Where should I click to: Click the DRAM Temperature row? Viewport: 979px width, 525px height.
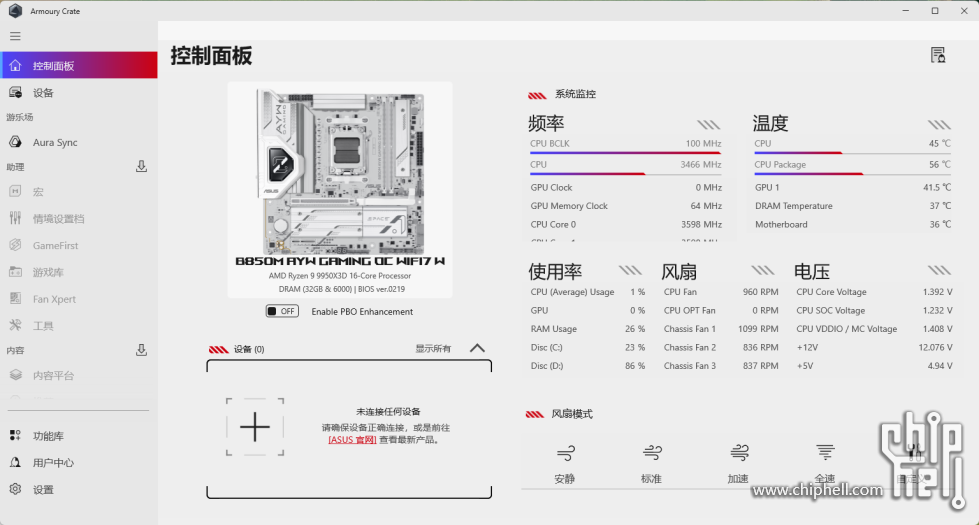pos(853,205)
